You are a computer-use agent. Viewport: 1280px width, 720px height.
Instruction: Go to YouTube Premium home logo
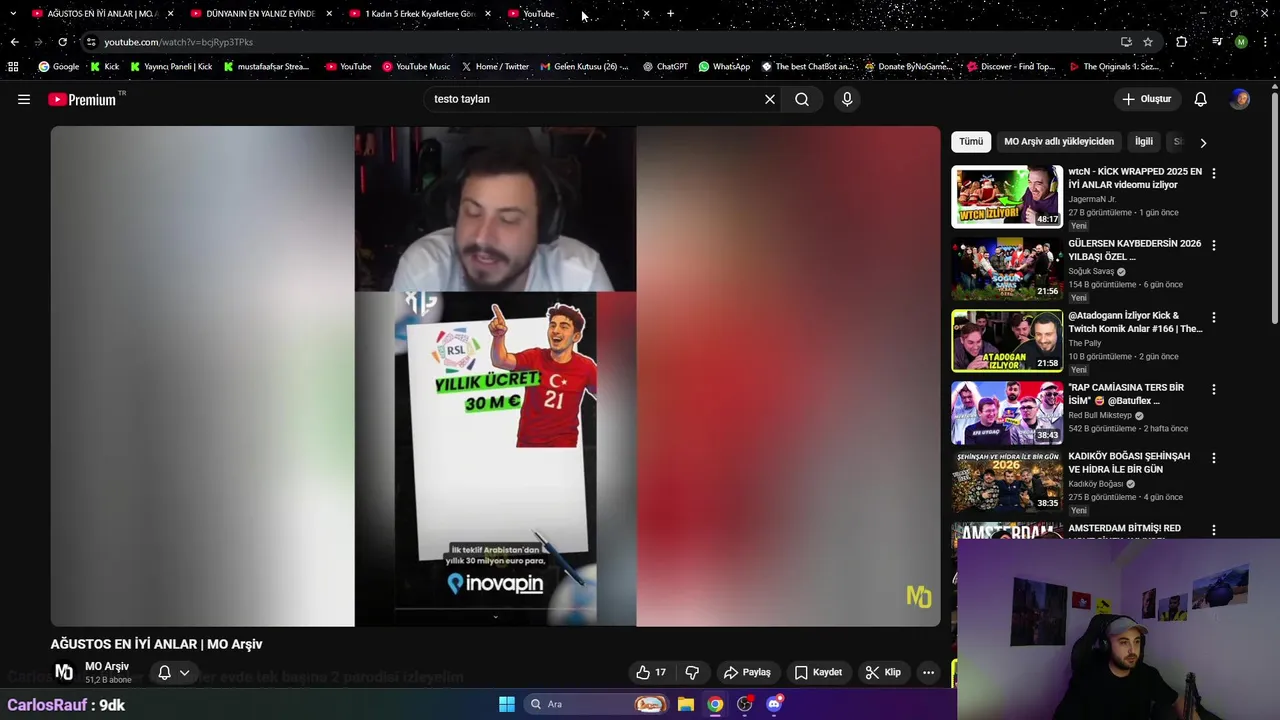pyautogui.click(x=82, y=99)
